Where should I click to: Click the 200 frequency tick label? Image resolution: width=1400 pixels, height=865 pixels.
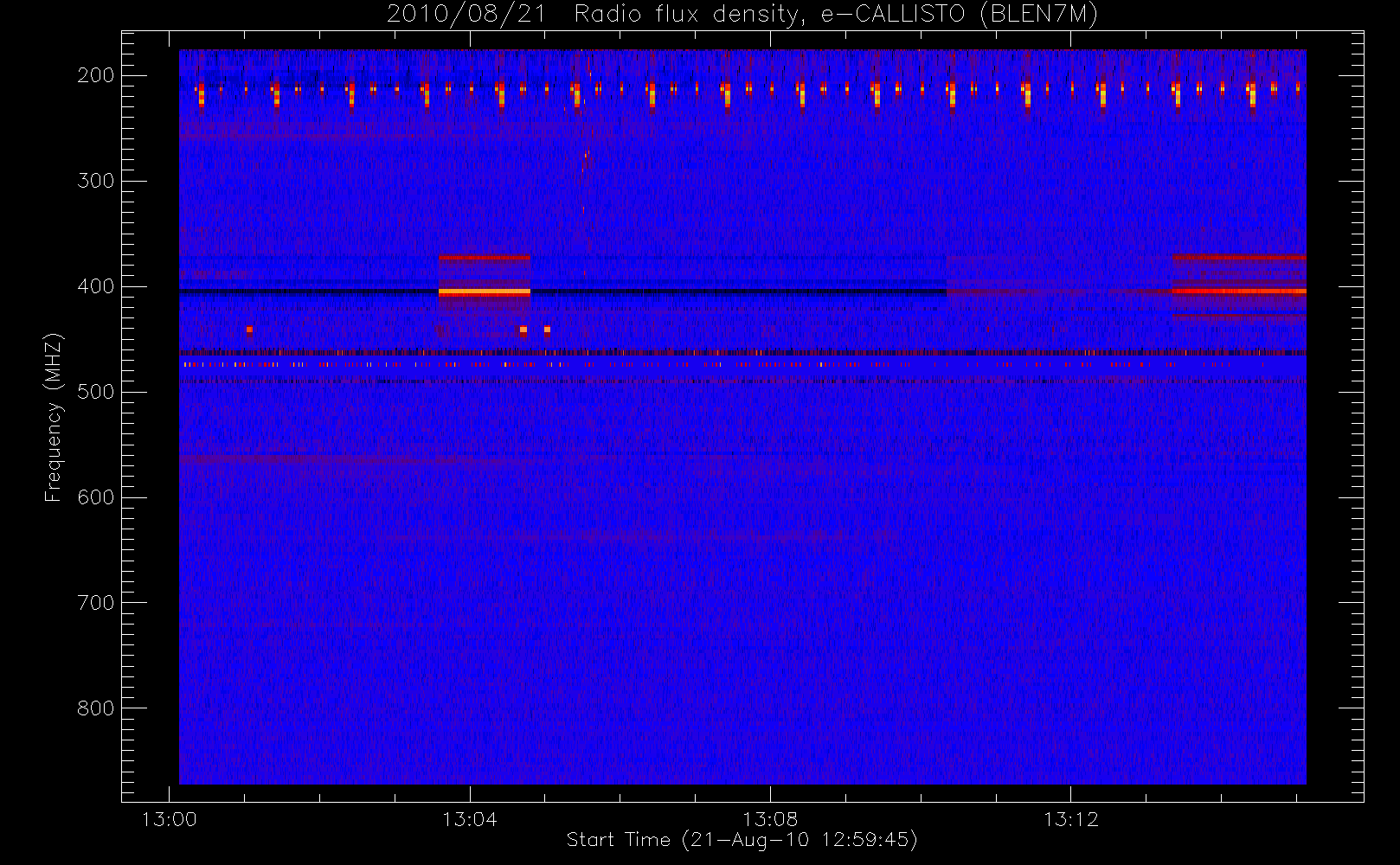(95, 75)
